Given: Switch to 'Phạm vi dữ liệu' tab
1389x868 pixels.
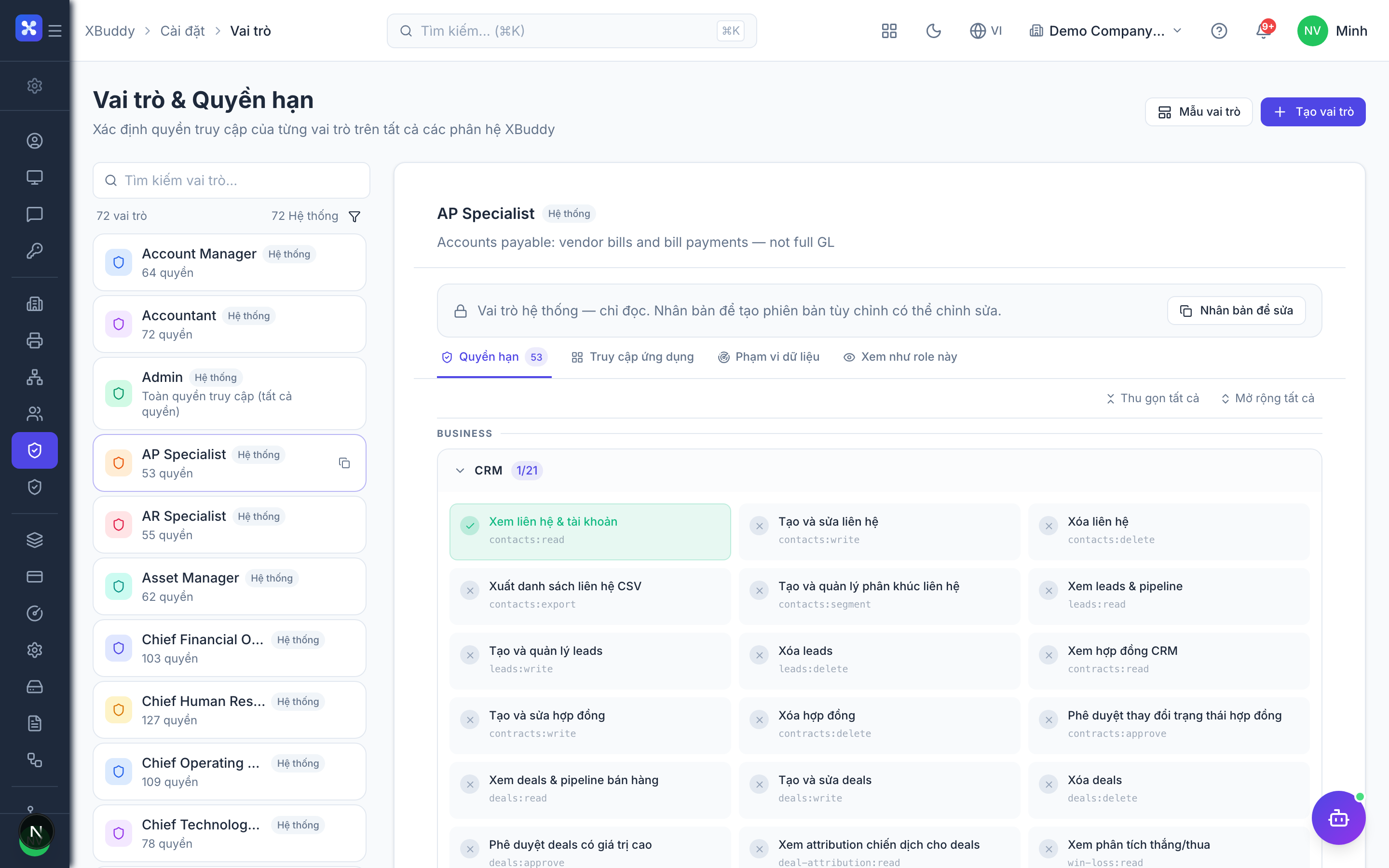Looking at the screenshot, I should point(769,357).
